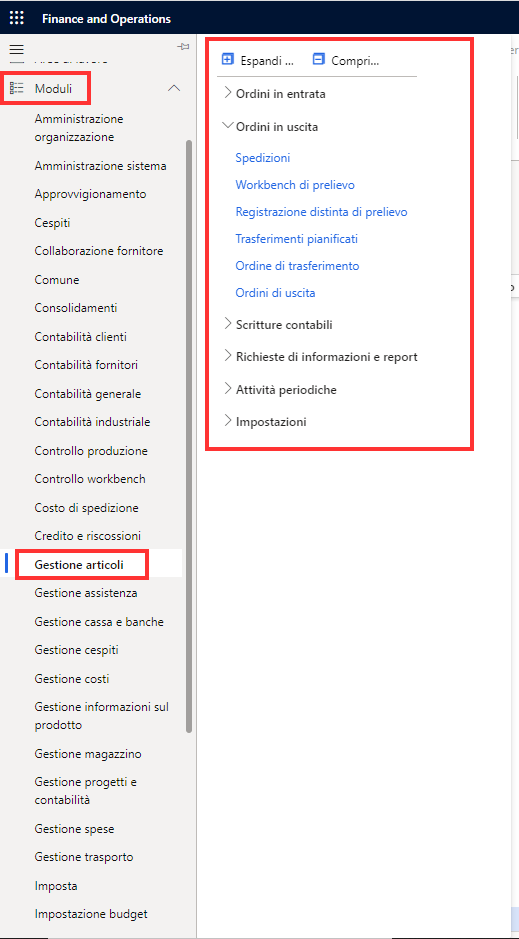Collapse the Moduli section chevron
519x939 pixels.
click(174, 88)
